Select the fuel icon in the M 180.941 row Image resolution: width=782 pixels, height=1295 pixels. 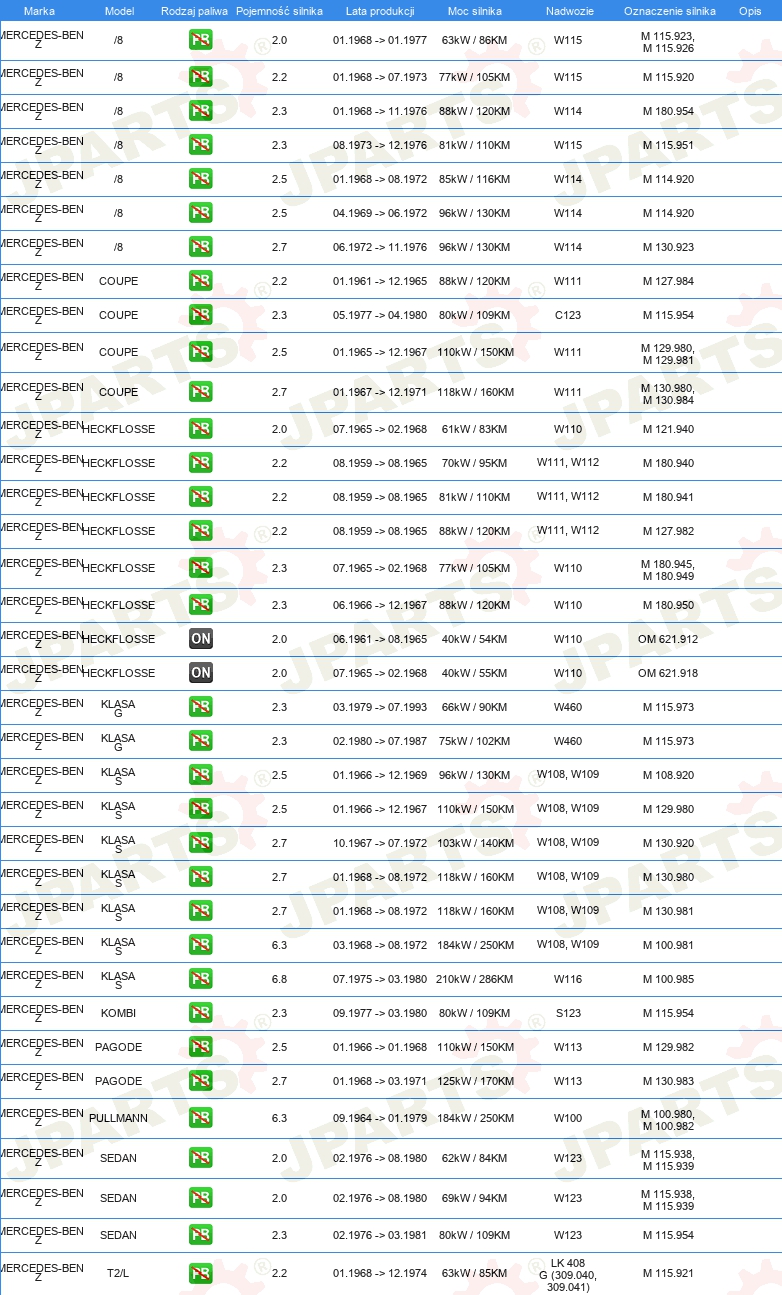[x=200, y=497]
